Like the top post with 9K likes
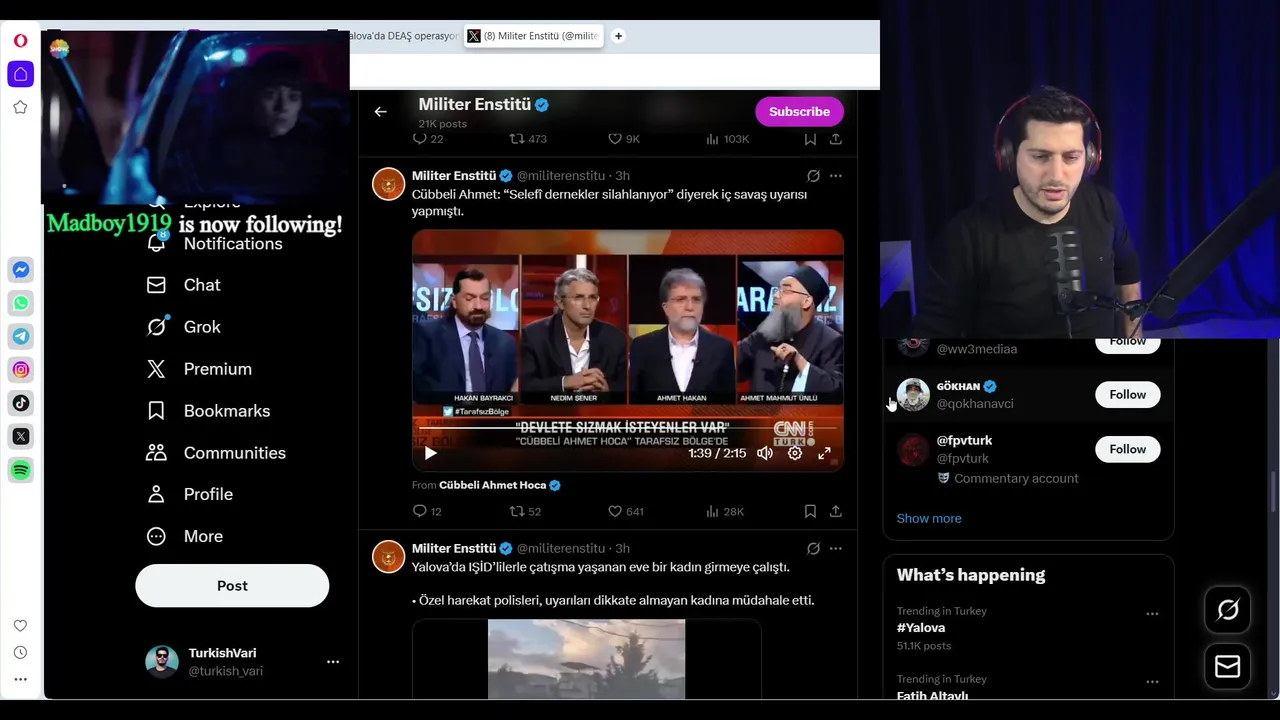The image size is (1280, 720). point(624,139)
